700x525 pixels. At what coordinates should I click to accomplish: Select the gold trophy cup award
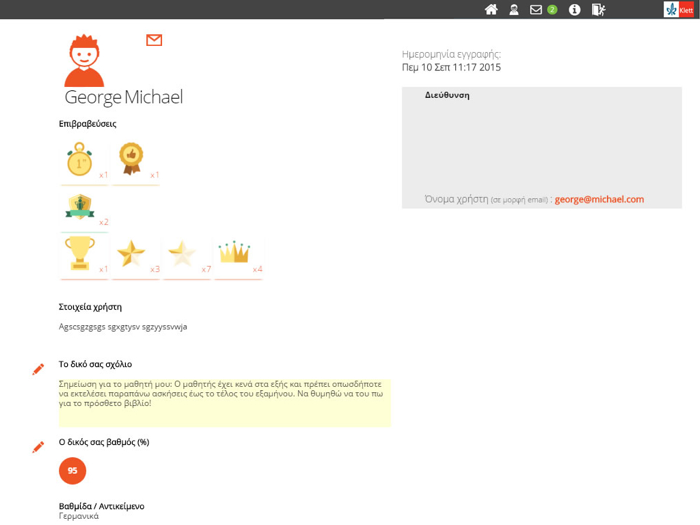[x=80, y=253]
